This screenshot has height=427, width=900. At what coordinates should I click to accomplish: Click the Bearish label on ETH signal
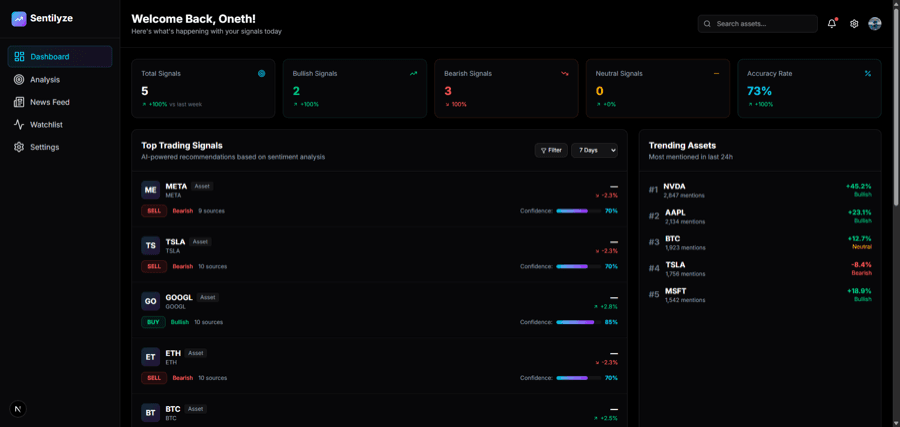pos(183,378)
